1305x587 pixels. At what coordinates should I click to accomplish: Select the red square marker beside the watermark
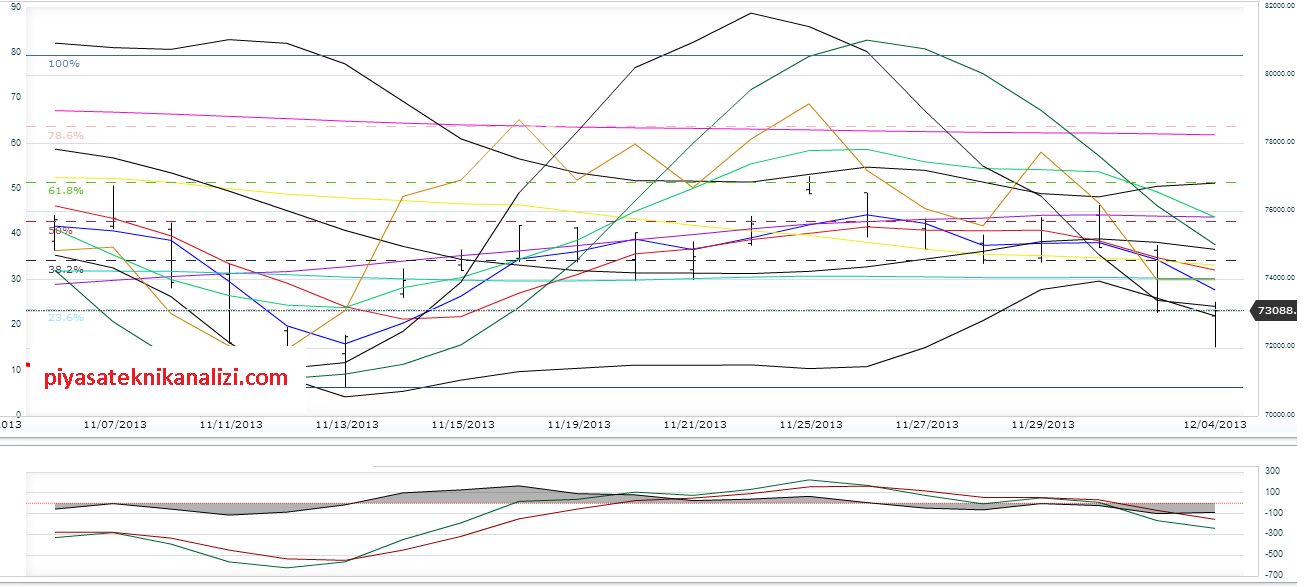point(29,363)
